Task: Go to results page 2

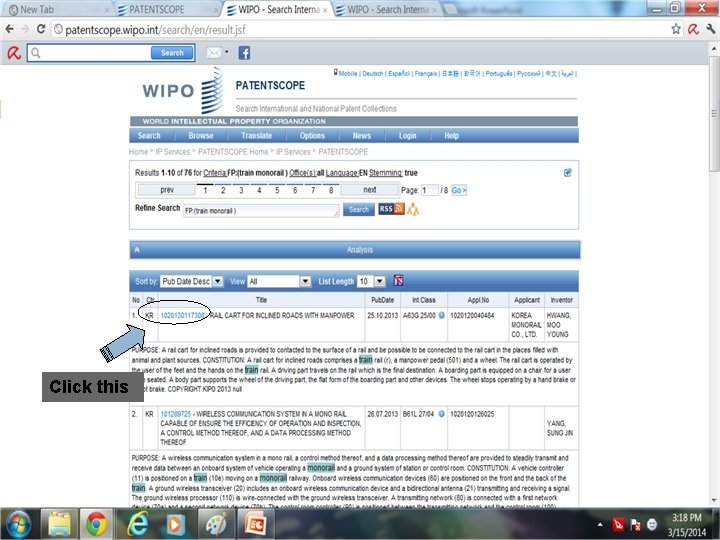Action: pos(223,190)
